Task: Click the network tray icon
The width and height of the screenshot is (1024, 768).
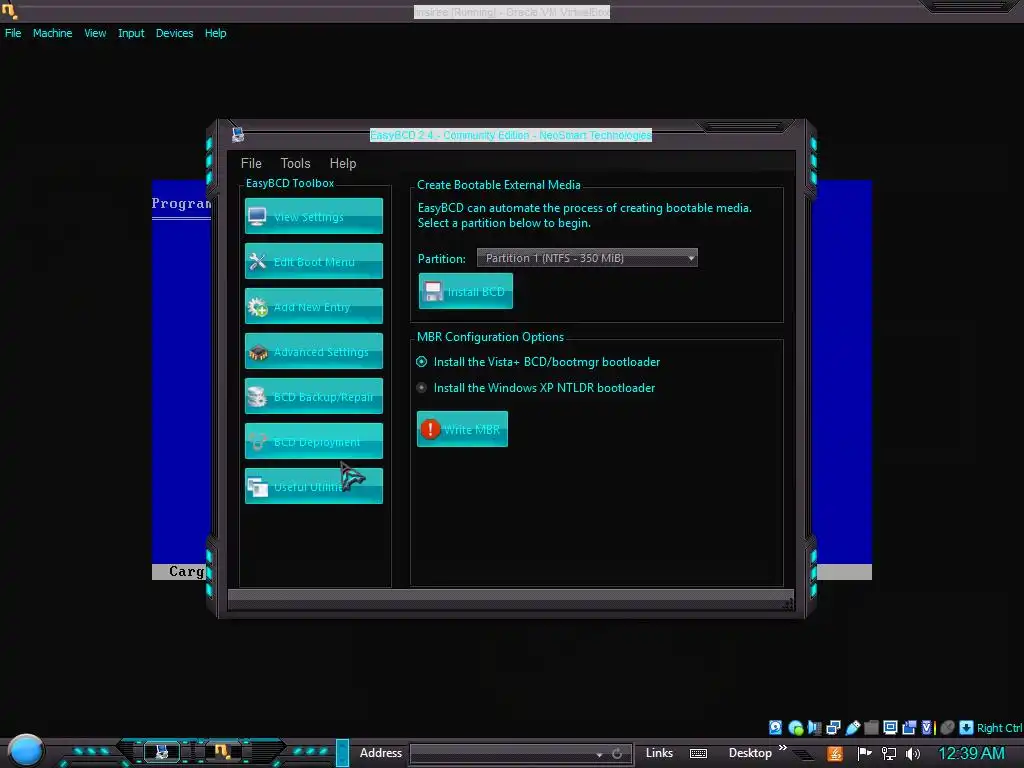Action: click(889, 754)
